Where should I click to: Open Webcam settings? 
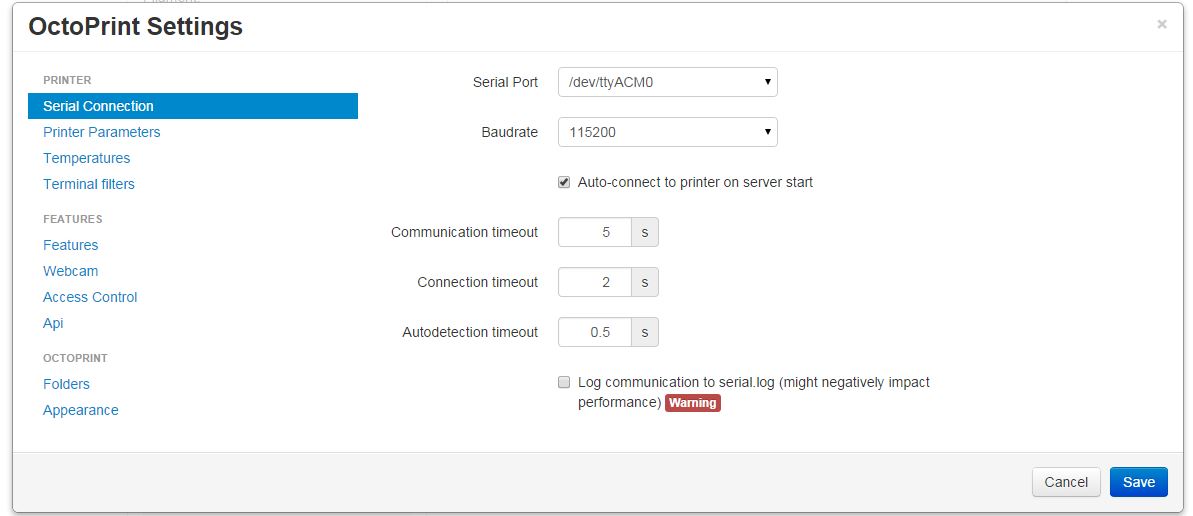pyautogui.click(x=70, y=271)
